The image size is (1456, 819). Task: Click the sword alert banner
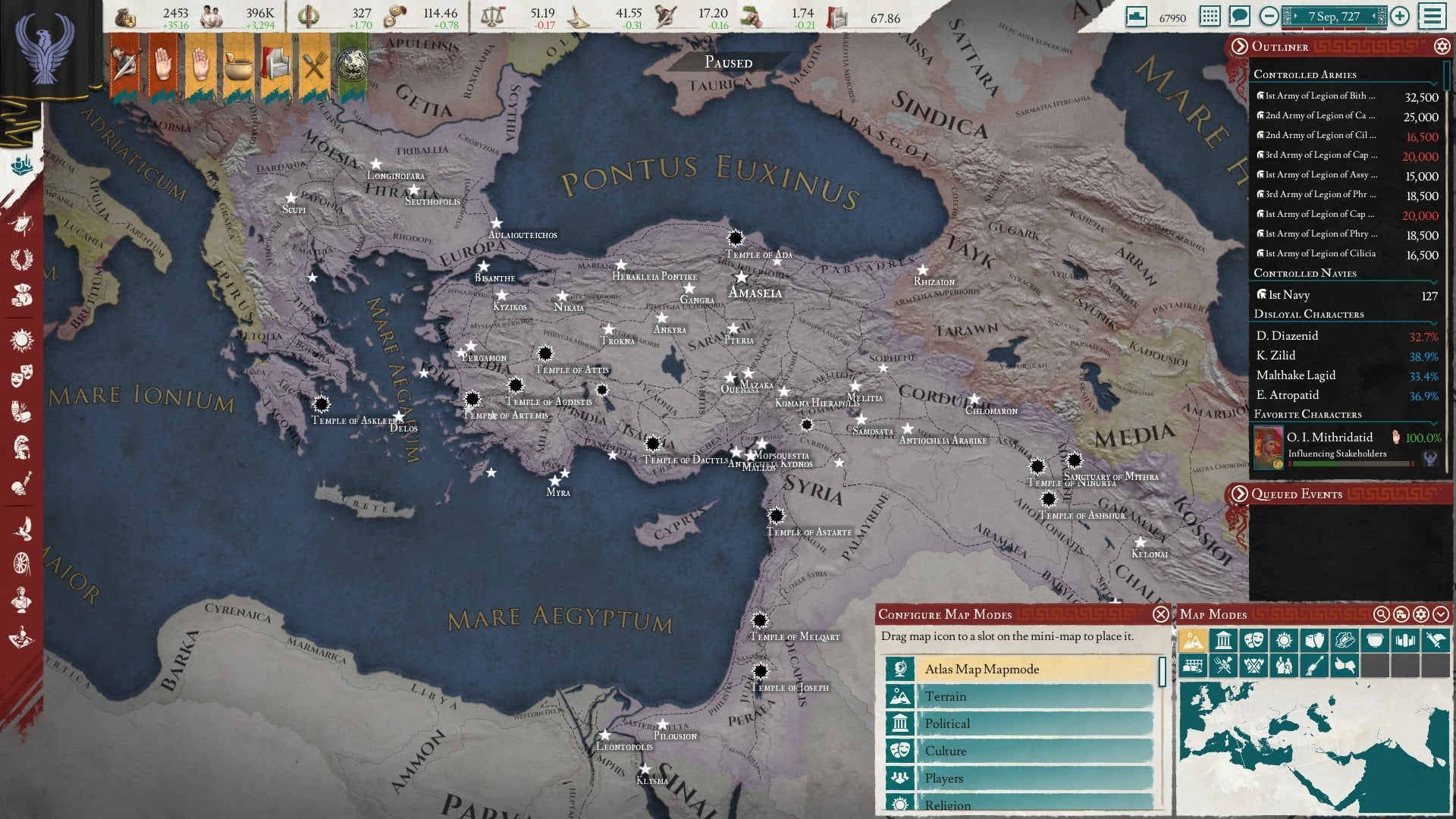126,67
